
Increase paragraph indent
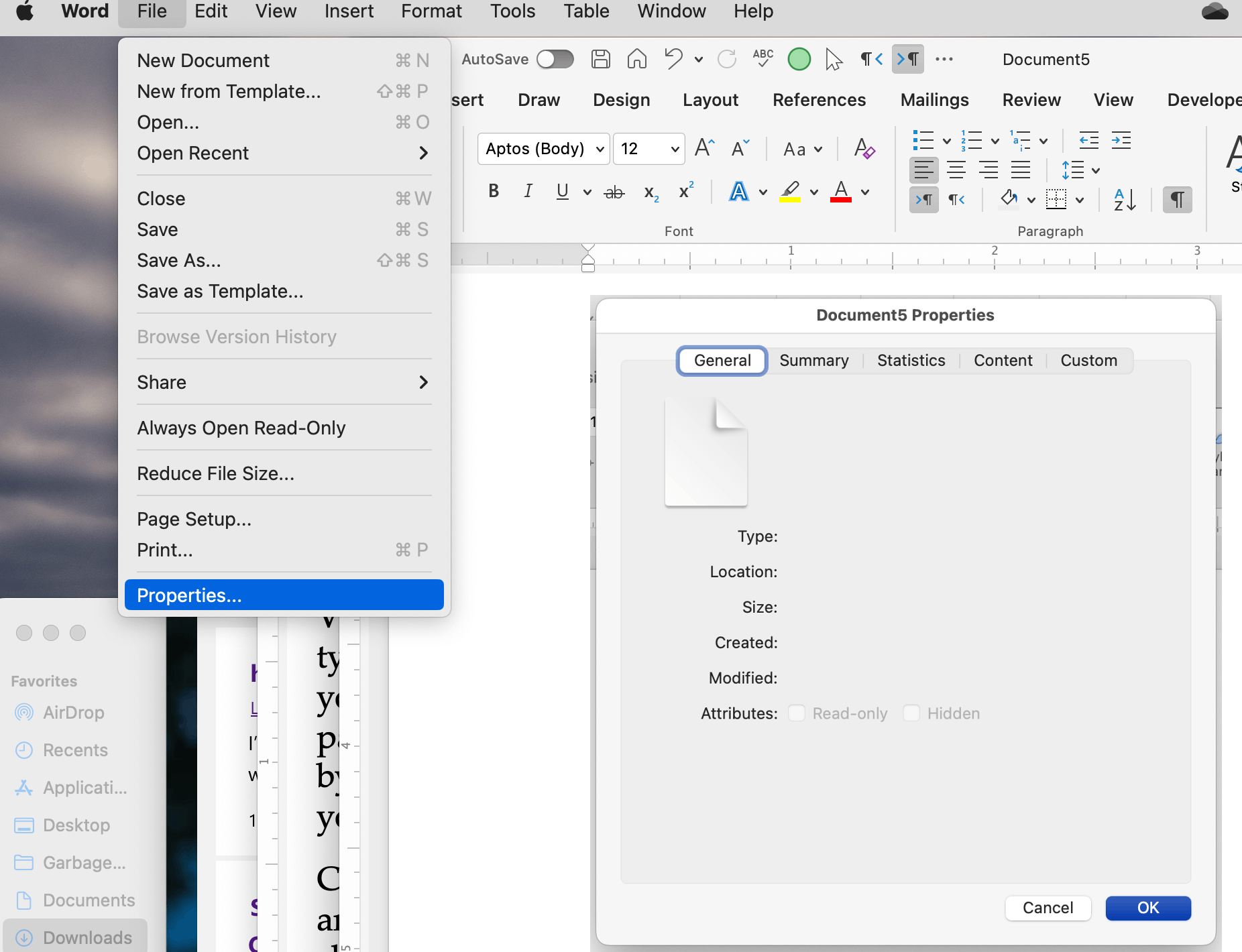(1121, 140)
